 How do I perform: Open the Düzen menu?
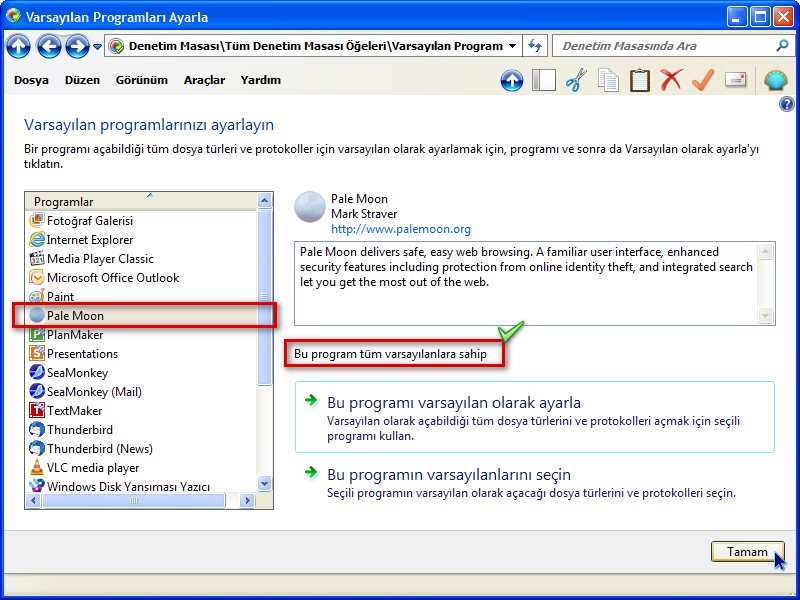click(82, 80)
